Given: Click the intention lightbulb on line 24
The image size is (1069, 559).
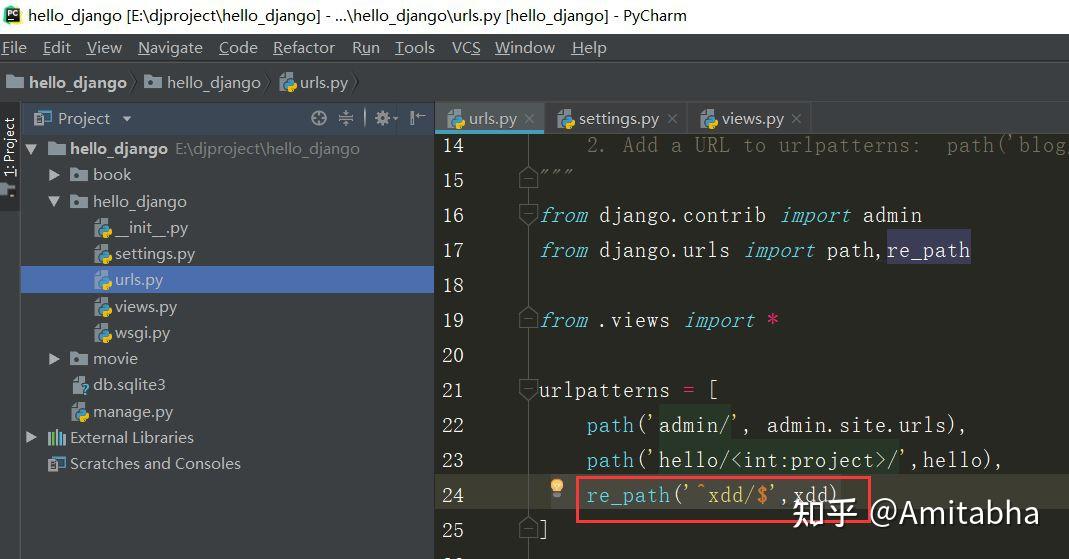Looking at the screenshot, I should [557, 488].
